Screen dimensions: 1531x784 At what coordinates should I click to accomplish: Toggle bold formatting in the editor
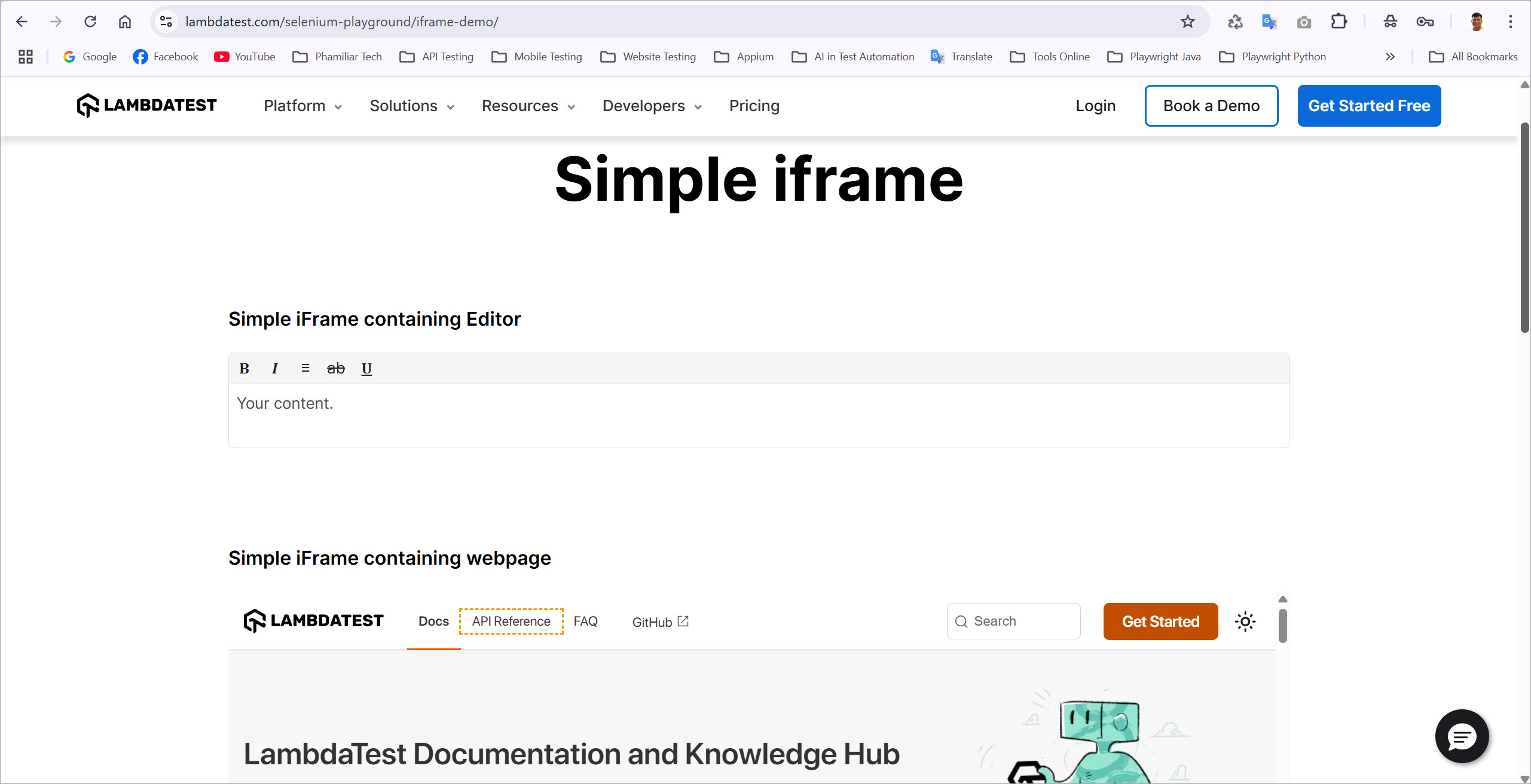point(244,369)
